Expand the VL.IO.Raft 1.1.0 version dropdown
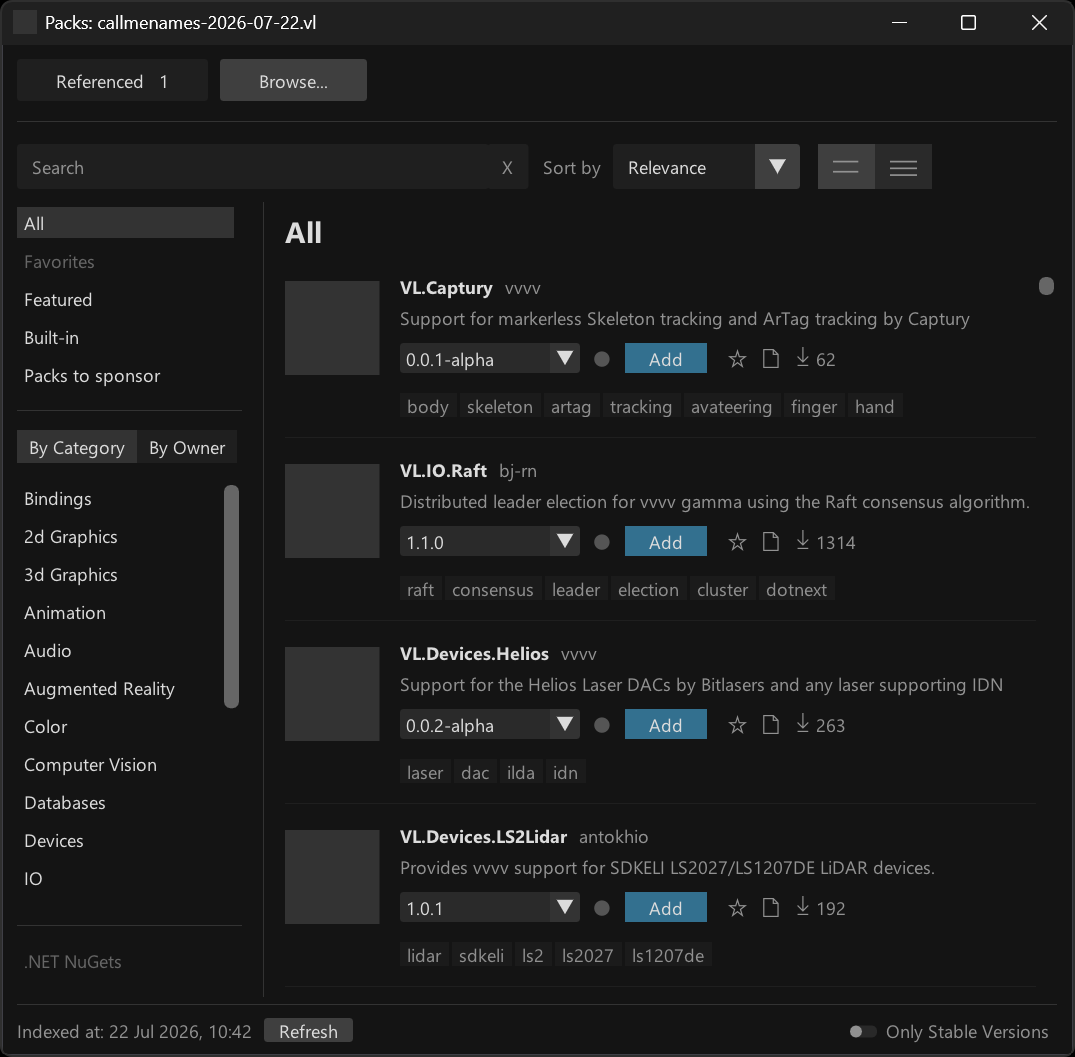The width and height of the screenshot is (1075, 1057). 490,542
